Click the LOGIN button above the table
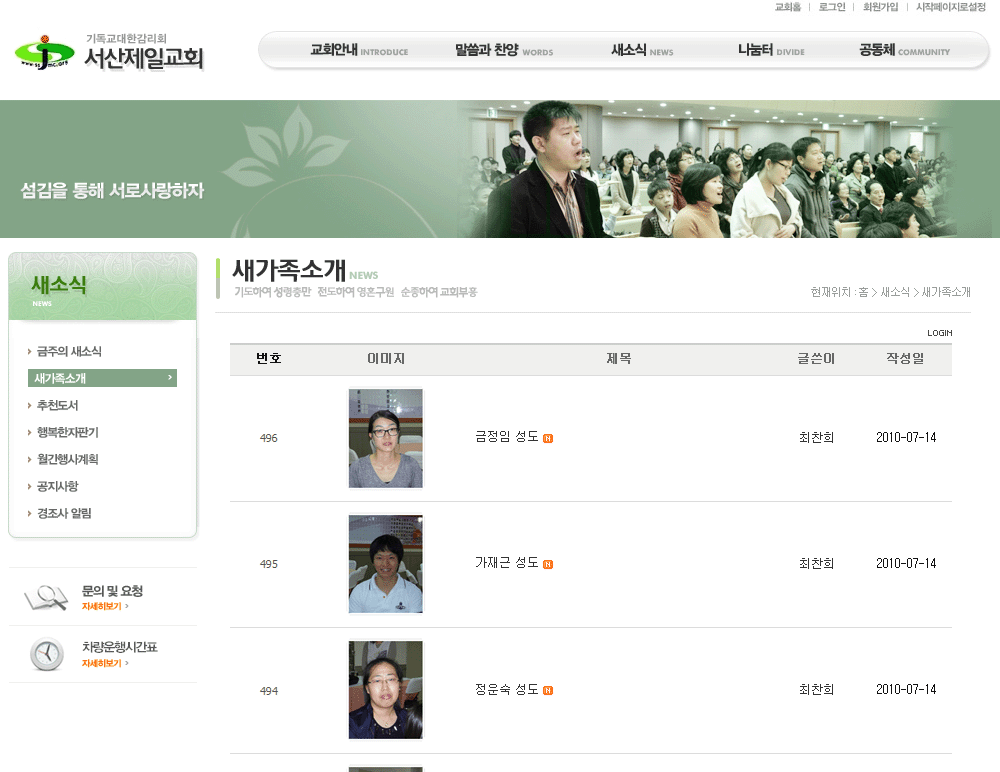 [x=939, y=333]
